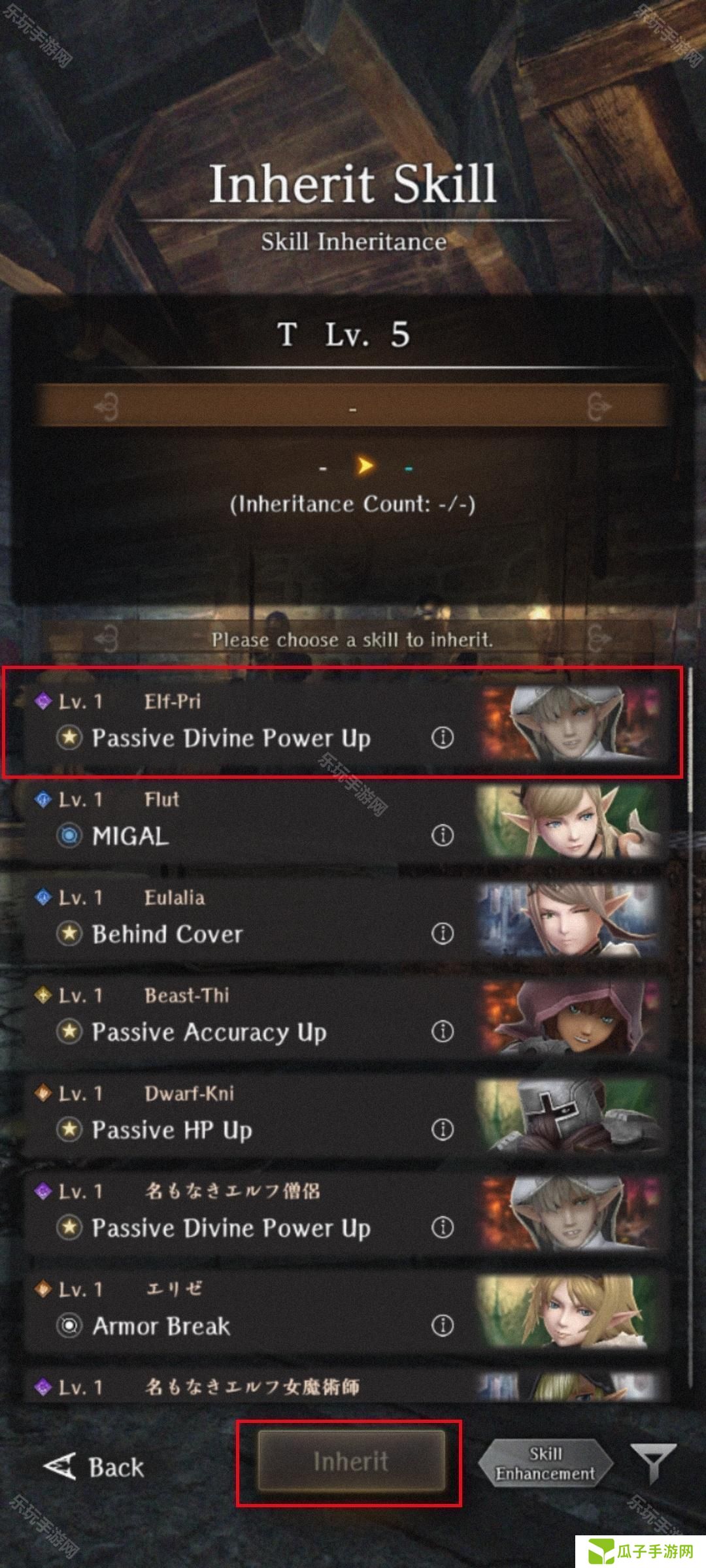Switch to Skill Enhancement mode
Image resolution: width=706 pixels, height=1568 pixels.
pos(546,1463)
